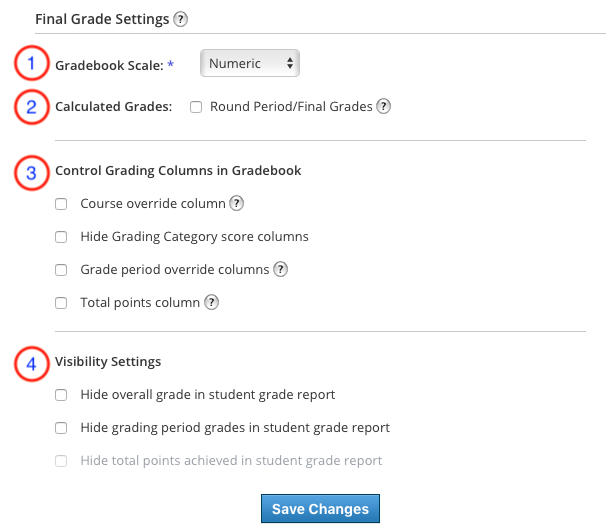Image resolution: width=613 pixels, height=532 pixels.
Task: Click the Save Changes button
Action: tap(320, 509)
